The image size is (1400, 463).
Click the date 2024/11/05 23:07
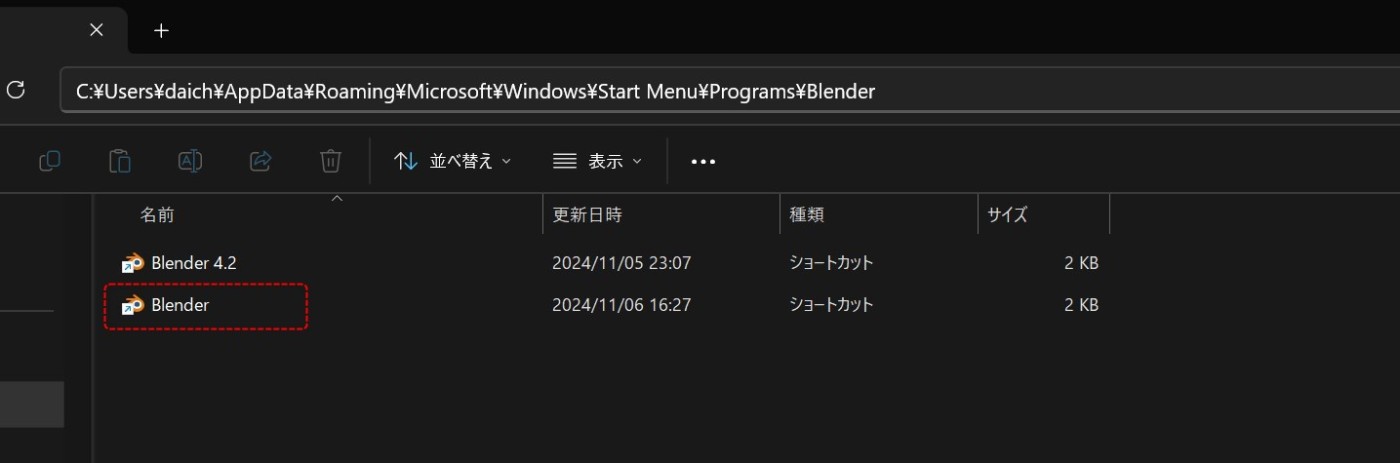click(622, 263)
